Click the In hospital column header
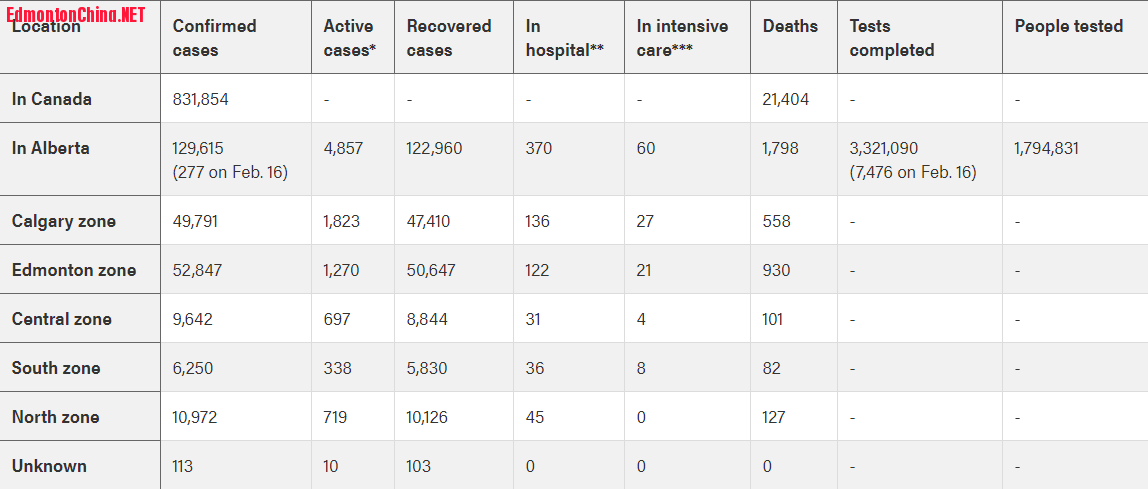Image resolution: width=1148 pixels, height=489 pixels. (x=565, y=38)
